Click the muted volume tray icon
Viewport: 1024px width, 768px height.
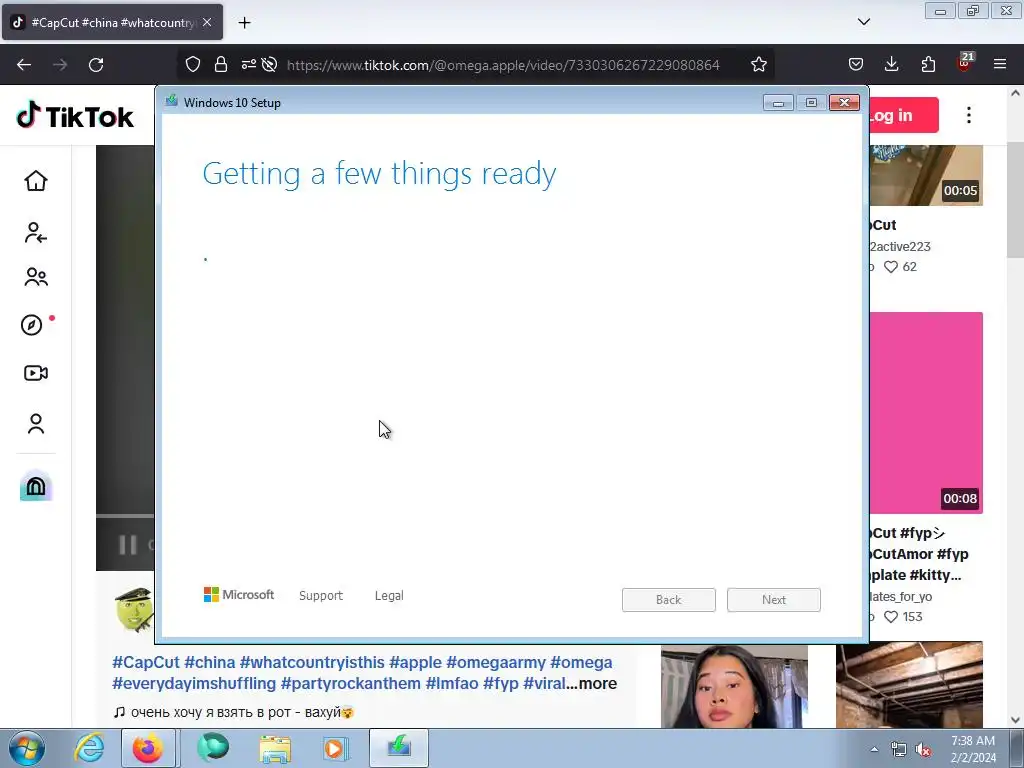[x=923, y=750]
